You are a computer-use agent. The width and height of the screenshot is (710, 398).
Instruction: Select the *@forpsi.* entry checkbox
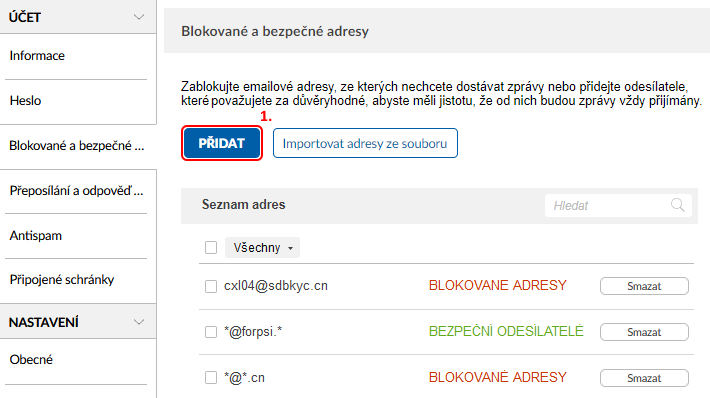click(211, 332)
